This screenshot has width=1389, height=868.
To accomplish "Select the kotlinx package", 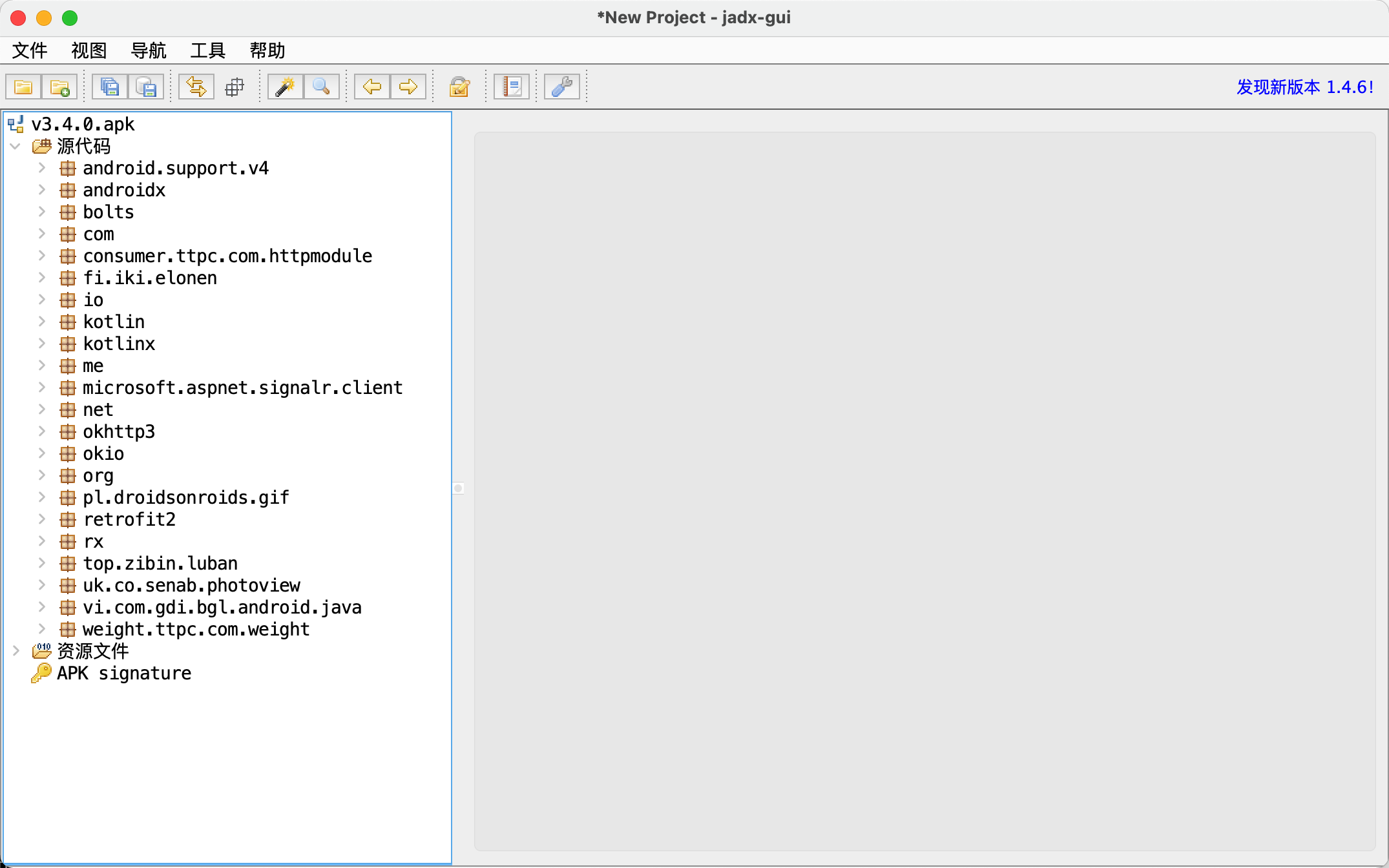I will click(x=119, y=344).
